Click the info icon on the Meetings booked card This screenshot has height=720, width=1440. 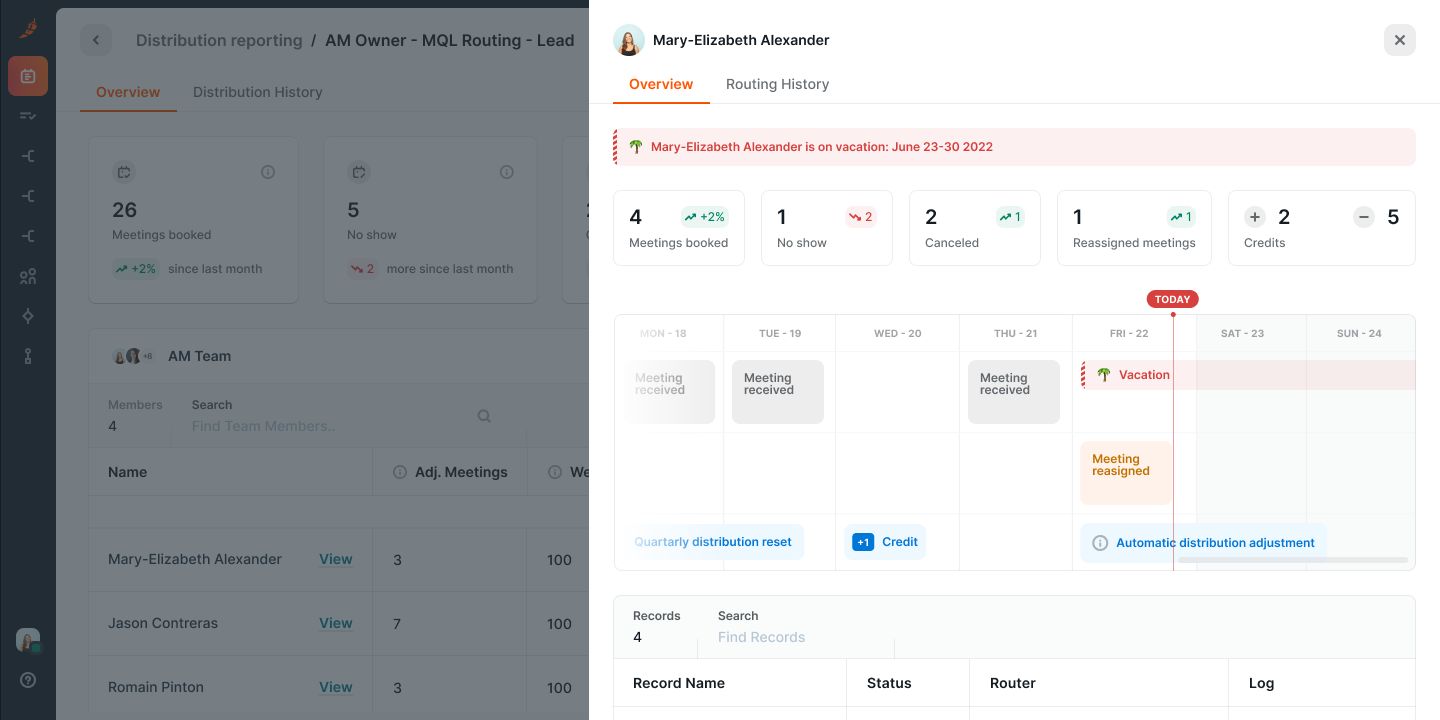tap(268, 171)
